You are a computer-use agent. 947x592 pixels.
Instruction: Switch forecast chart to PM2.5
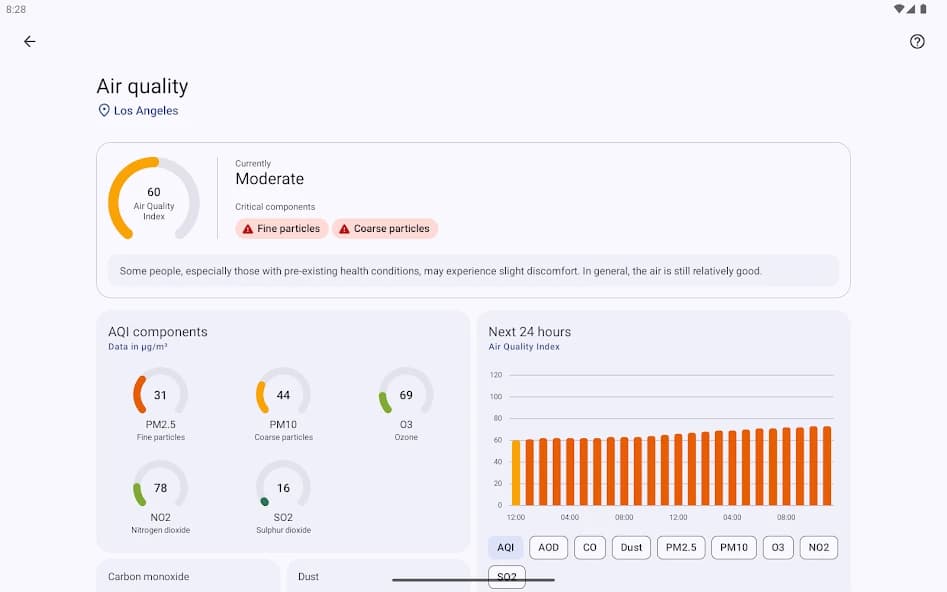click(681, 547)
